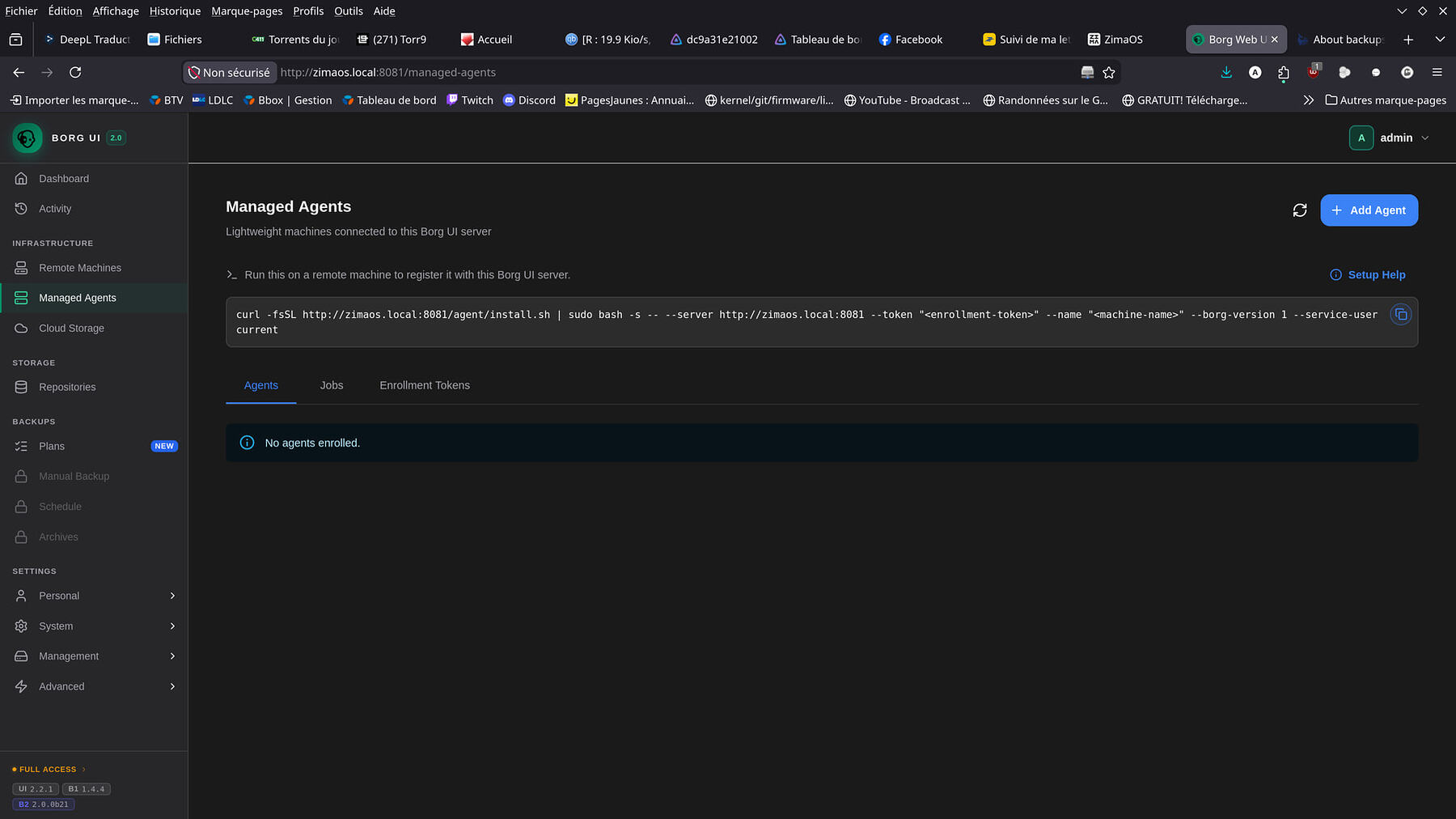Image resolution: width=1456 pixels, height=819 pixels.
Task: Open the Autres marque-pages folder
Action: (1386, 100)
